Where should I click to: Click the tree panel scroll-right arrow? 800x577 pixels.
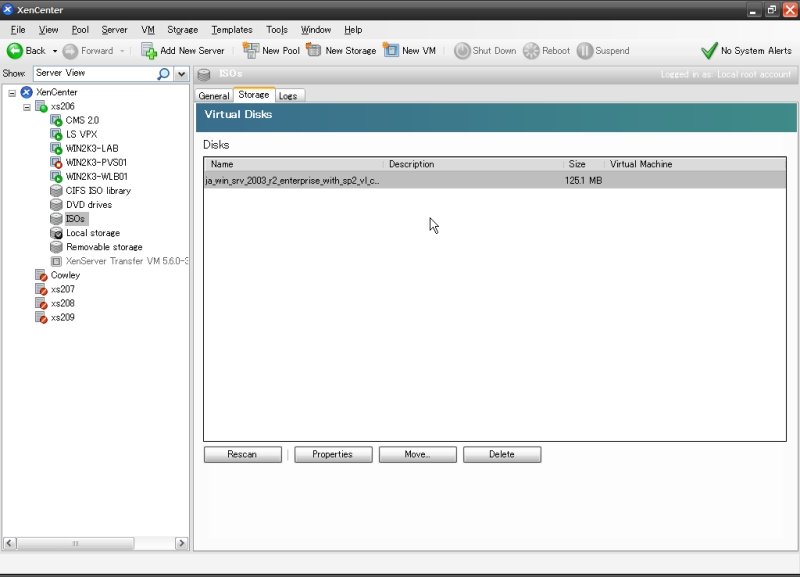[x=181, y=543]
